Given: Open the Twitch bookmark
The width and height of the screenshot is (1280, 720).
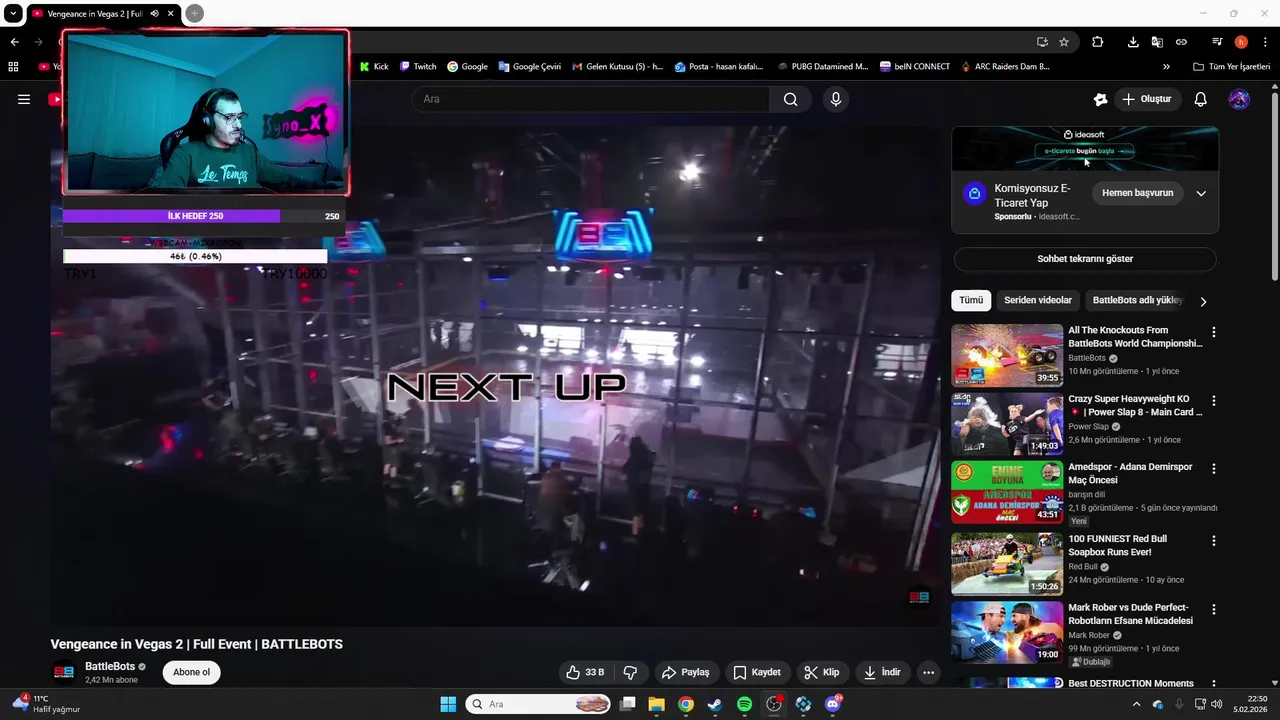Looking at the screenshot, I should tap(418, 67).
